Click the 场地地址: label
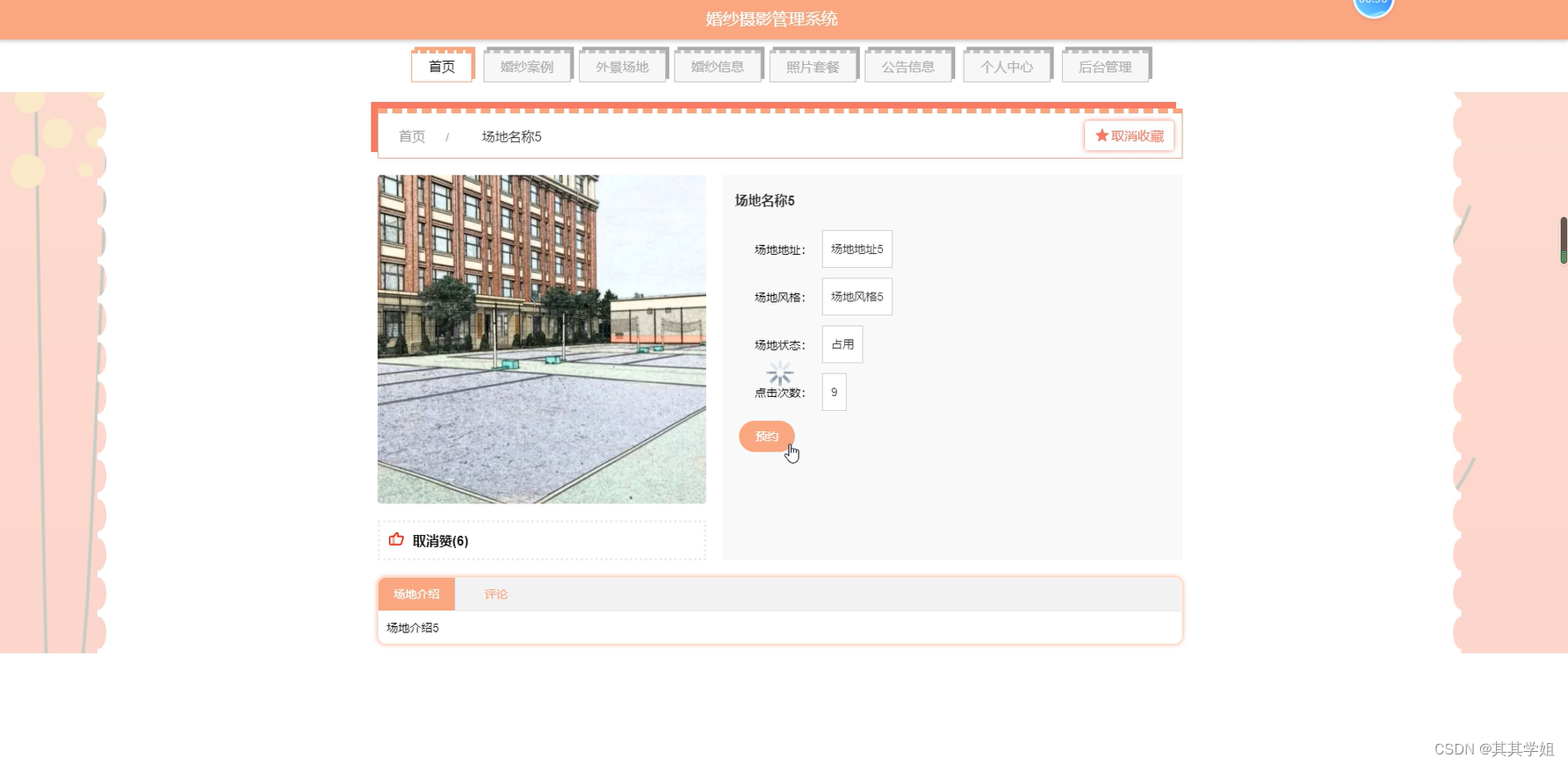 tap(780, 250)
